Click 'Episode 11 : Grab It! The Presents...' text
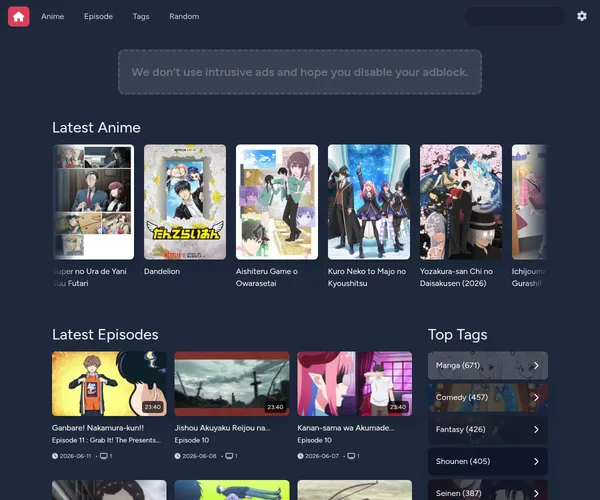 (x=106, y=440)
